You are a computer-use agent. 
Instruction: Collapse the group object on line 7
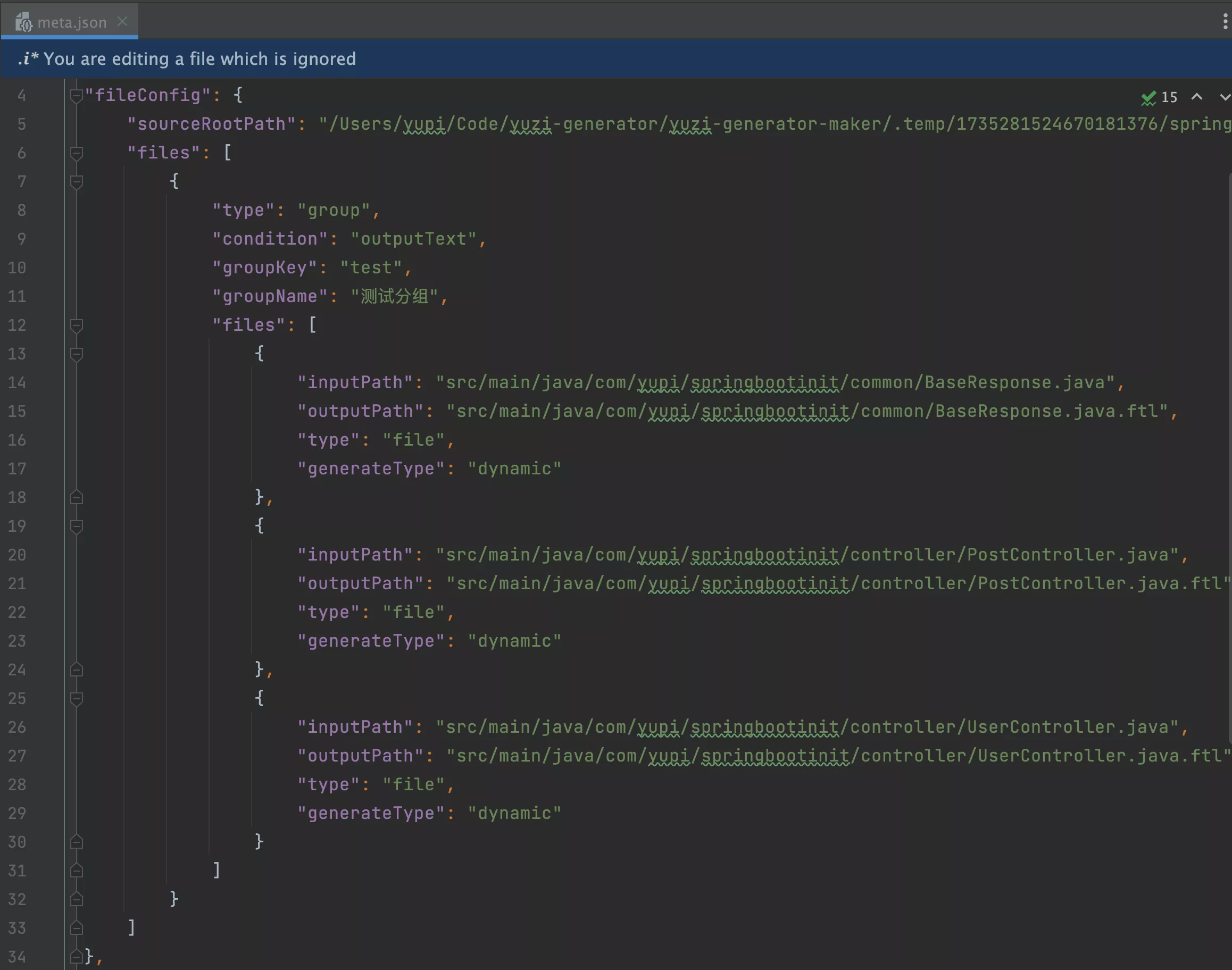[x=77, y=182]
